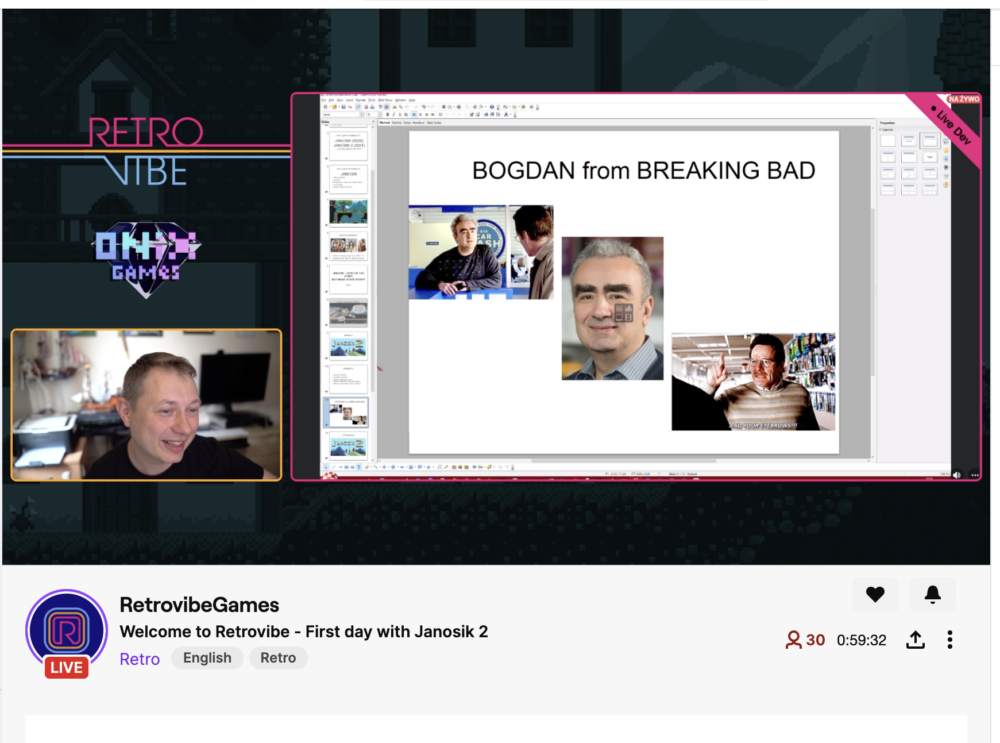Click the blue Help icon in the Impress toolbar

pyautogui.click(x=492, y=107)
